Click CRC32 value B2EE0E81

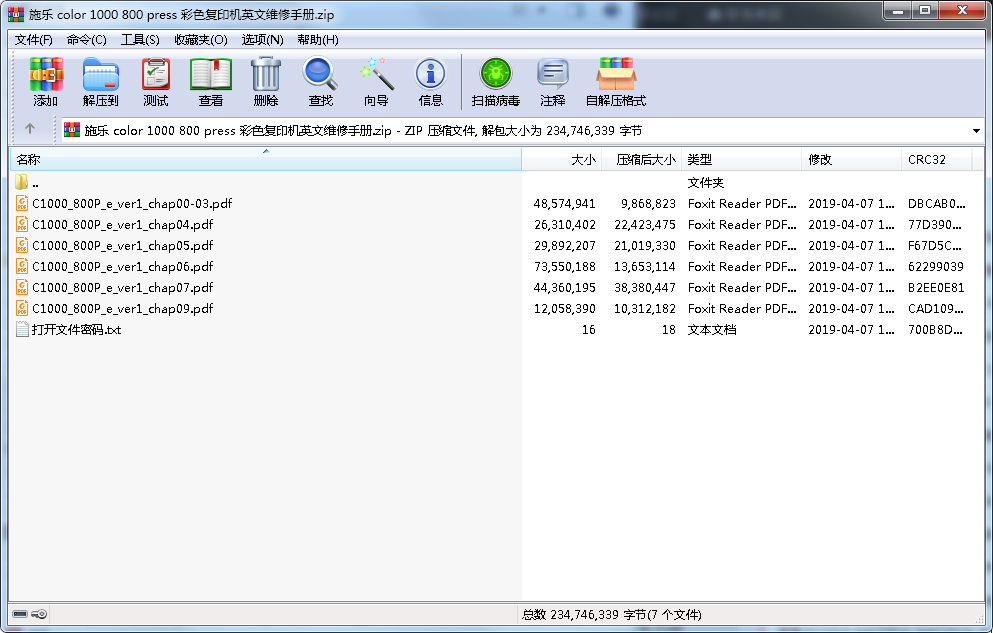[x=936, y=287]
